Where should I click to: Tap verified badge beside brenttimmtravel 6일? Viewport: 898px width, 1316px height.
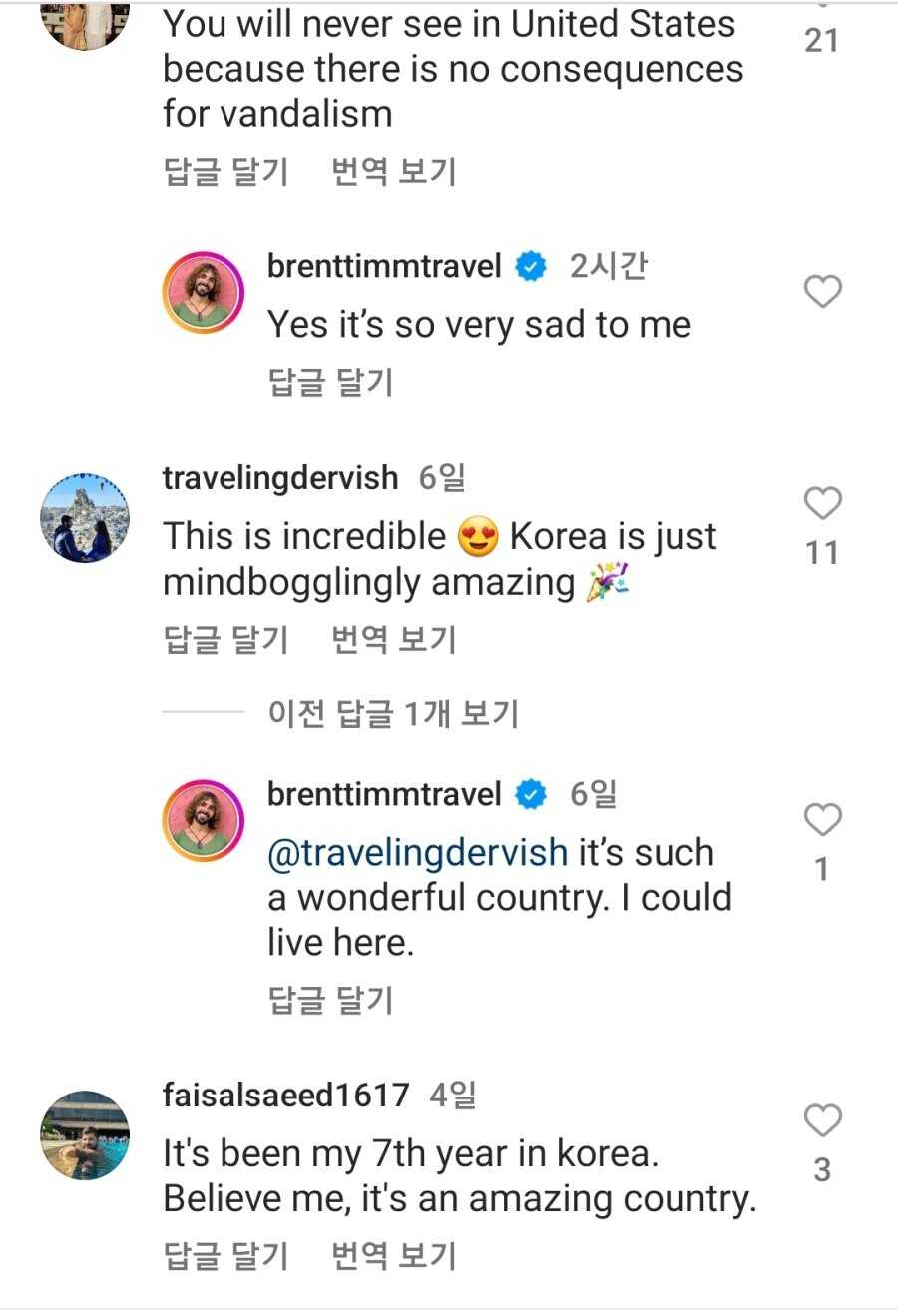tap(531, 795)
